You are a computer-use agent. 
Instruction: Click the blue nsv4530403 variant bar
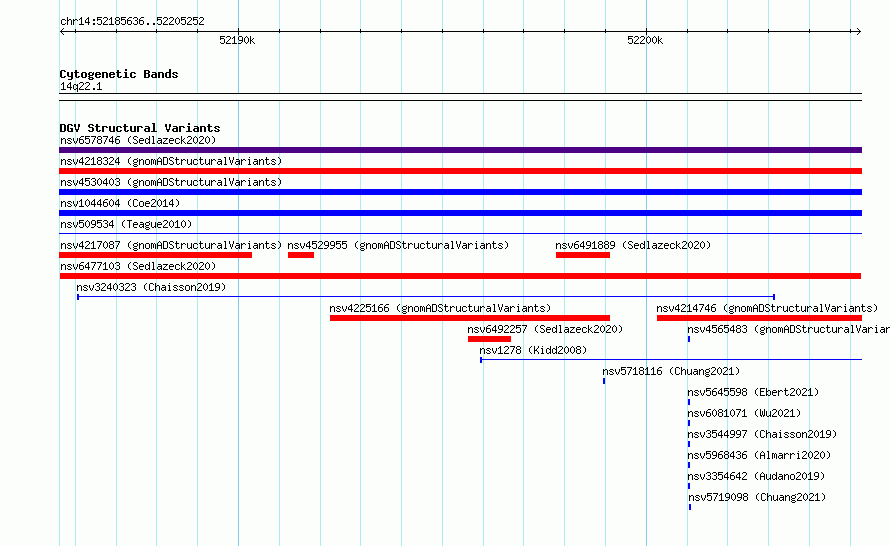pos(460,192)
